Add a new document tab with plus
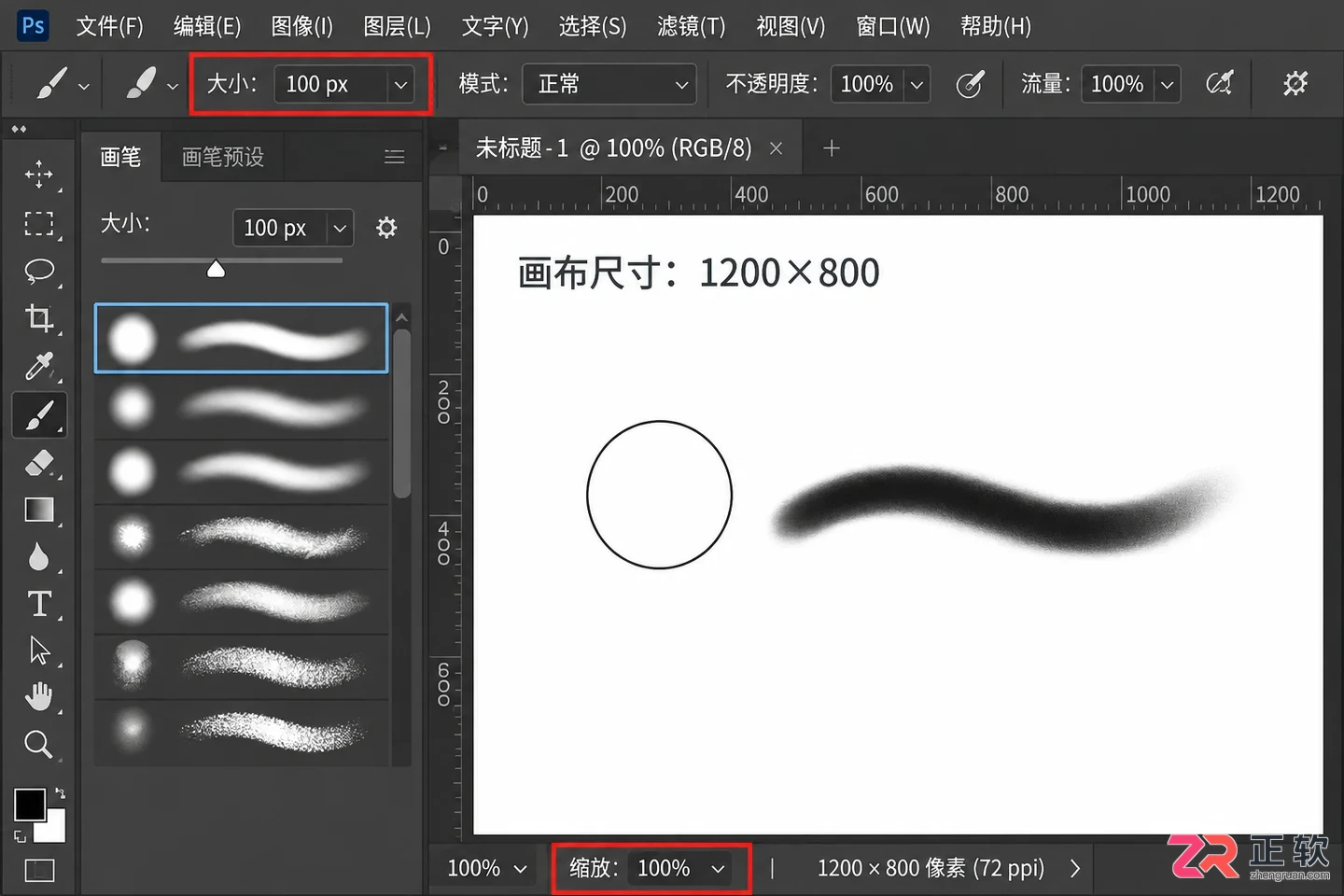1344x896 pixels. [x=832, y=147]
